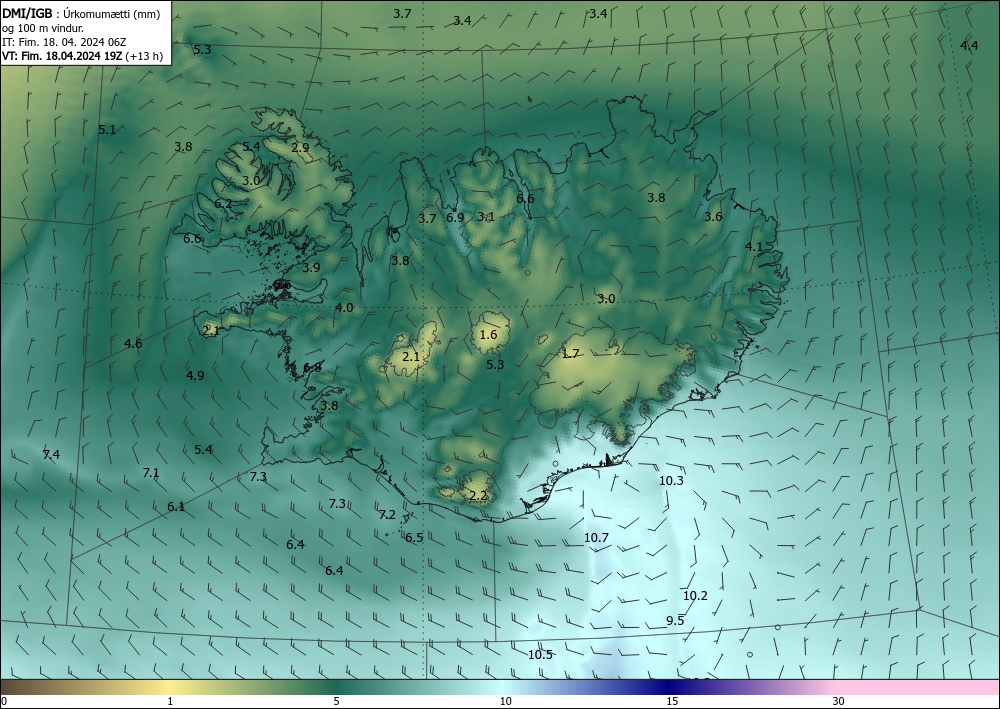Click the valid time "VT: Fim. 18.04.2024 19Z"

[x=62, y=56]
